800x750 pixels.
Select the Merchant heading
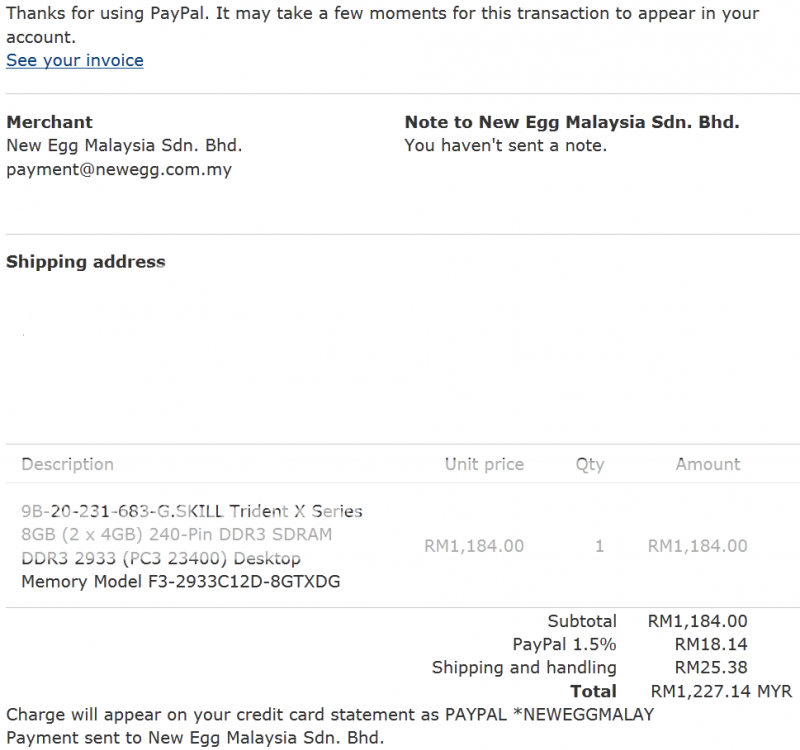pos(49,122)
